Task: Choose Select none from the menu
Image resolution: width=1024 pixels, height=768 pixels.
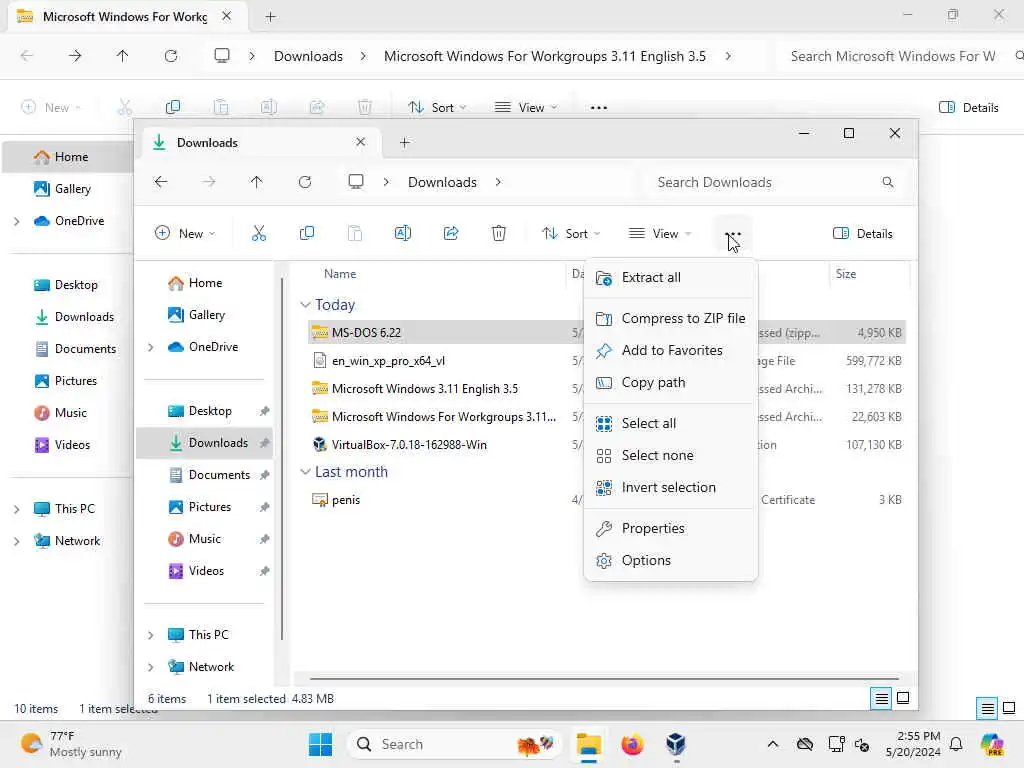Action: click(x=671, y=455)
